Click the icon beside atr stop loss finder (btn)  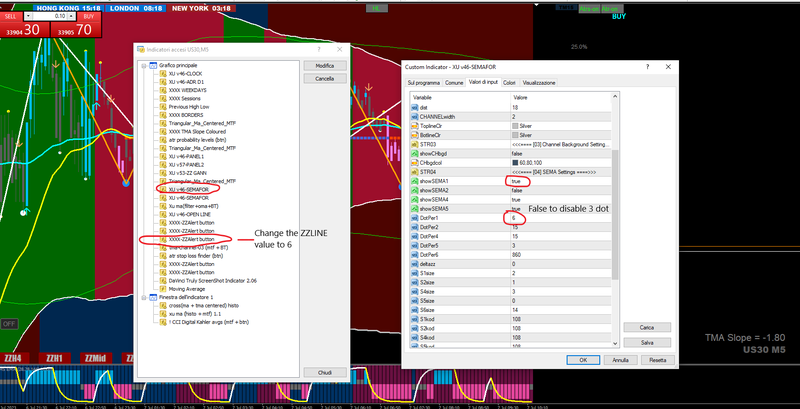pyautogui.click(x=163, y=256)
